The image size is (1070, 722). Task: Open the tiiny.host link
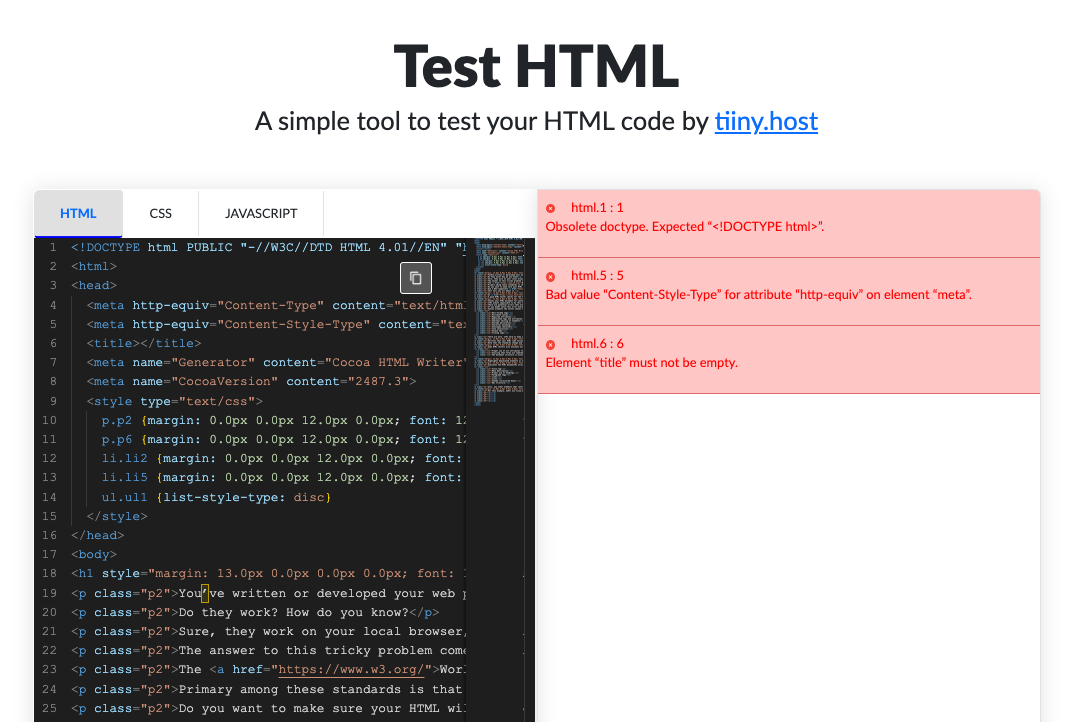[x=766, y=121]
